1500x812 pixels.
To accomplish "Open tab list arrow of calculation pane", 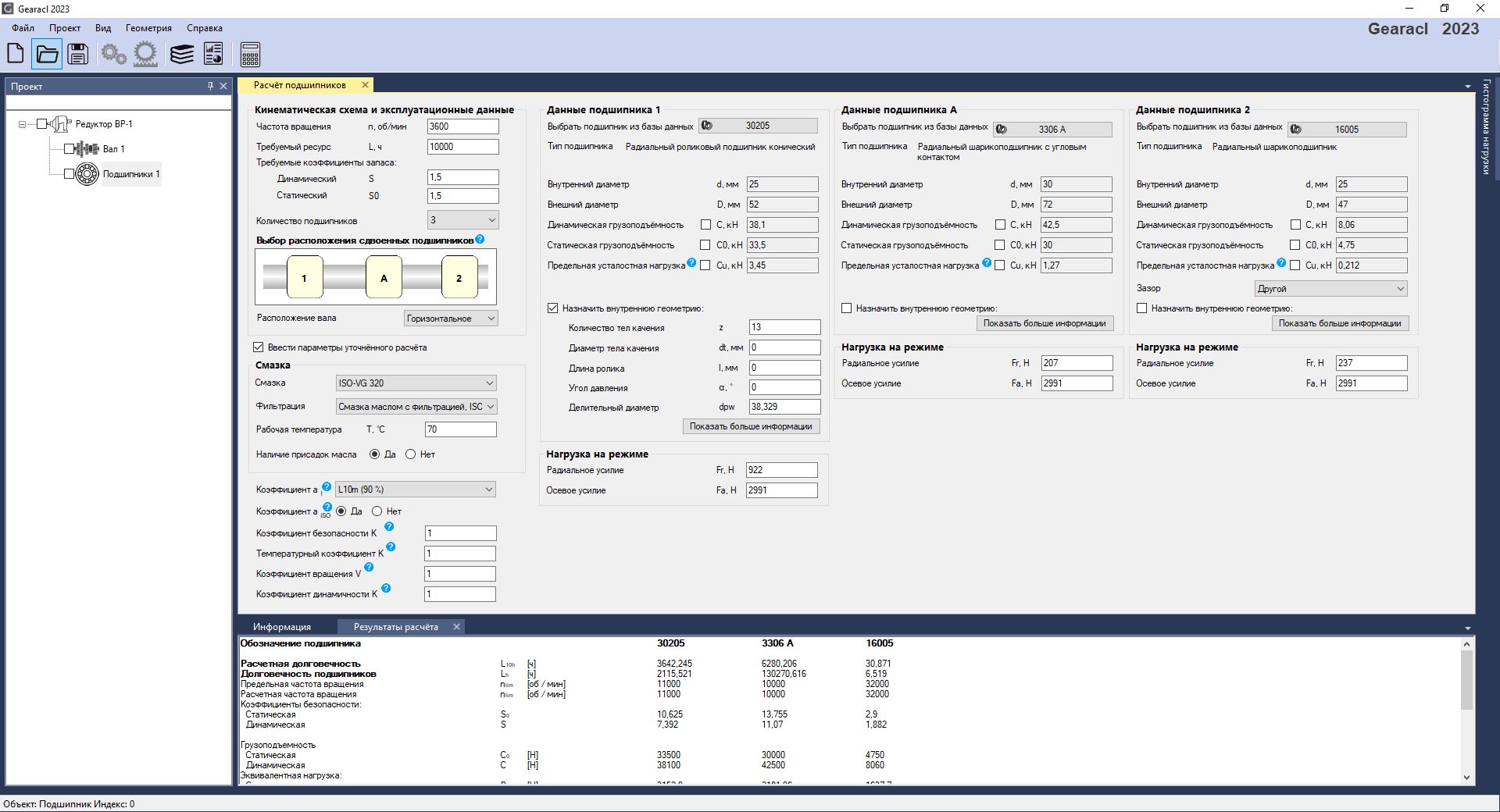I will 1468,86.
